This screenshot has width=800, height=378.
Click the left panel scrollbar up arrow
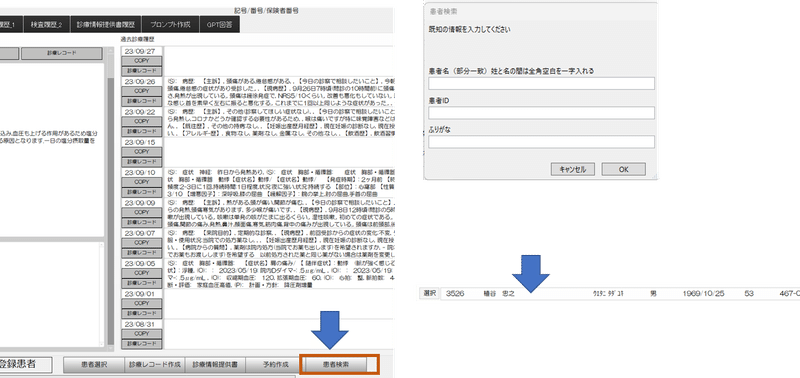click(x=111, y=52)
